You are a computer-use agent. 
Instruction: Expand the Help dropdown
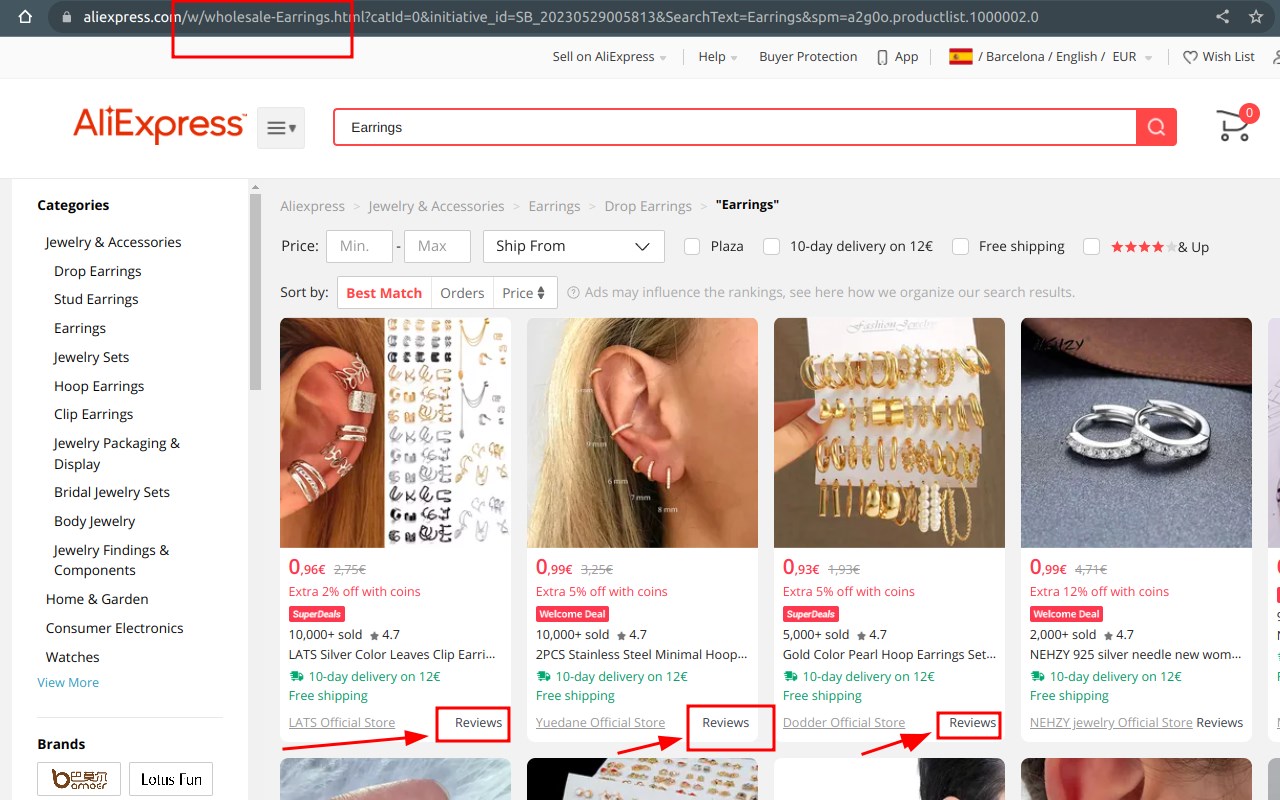(x=718, y=57)
